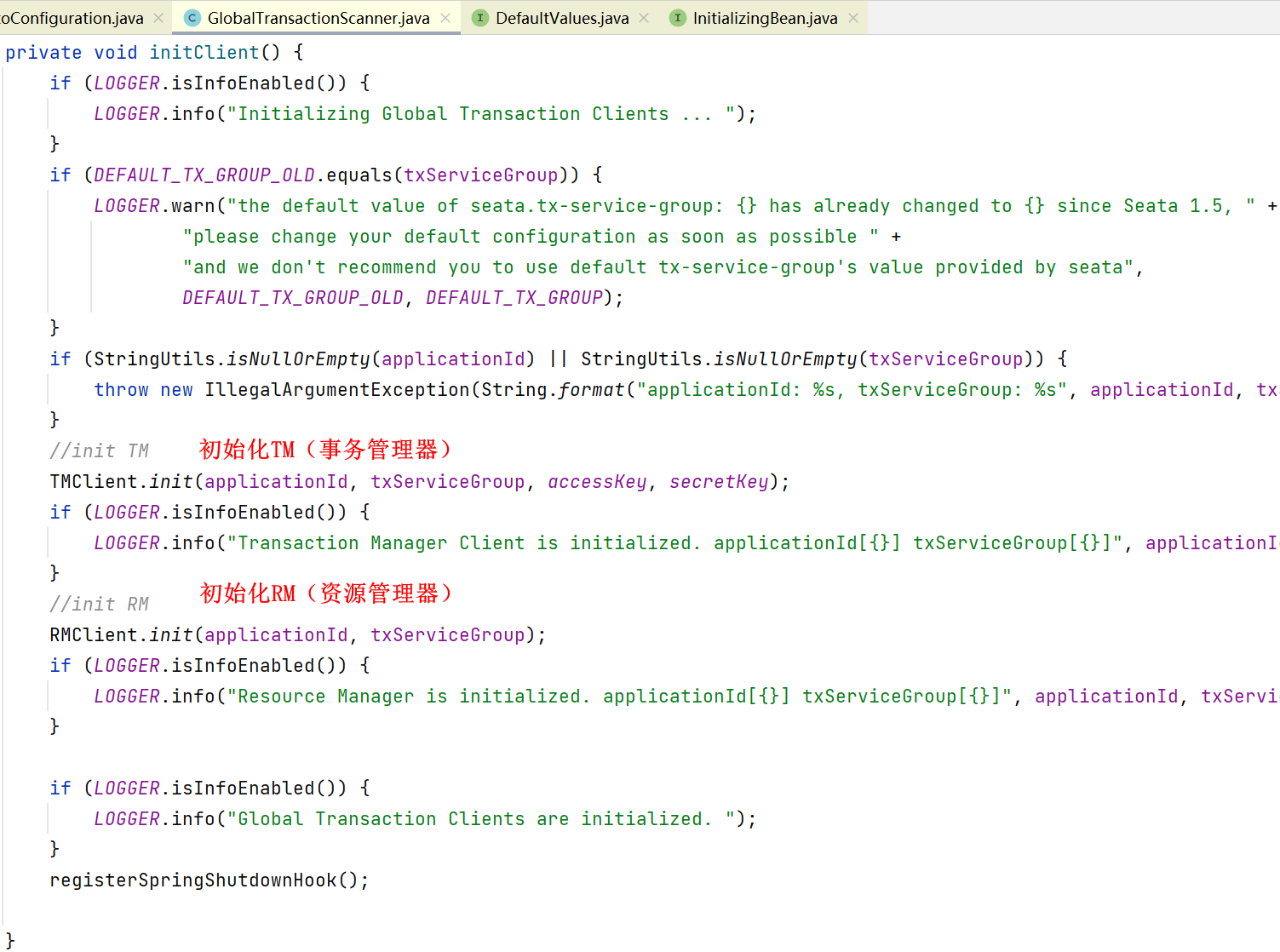
Task: Close the Configuration.java tab
Action: [x=158, y=18]
